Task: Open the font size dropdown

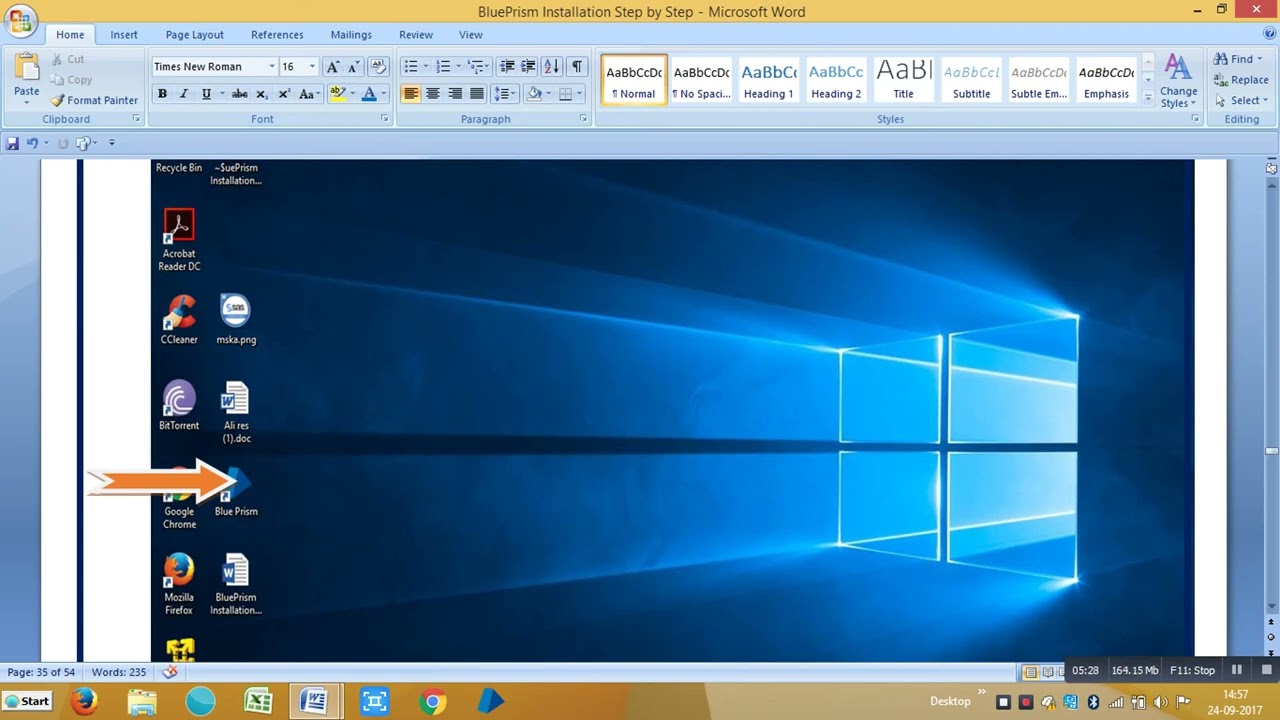Action: click(x=312, y=66)
